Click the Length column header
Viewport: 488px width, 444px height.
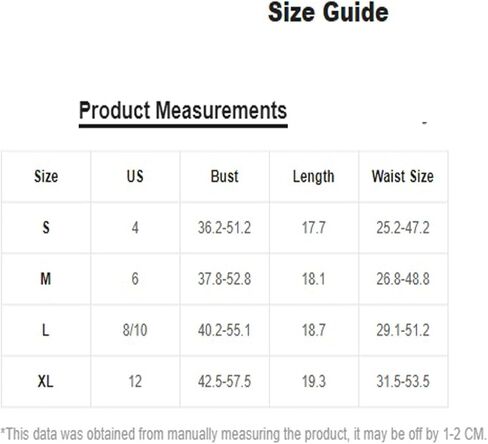click(x=313, y=177)
